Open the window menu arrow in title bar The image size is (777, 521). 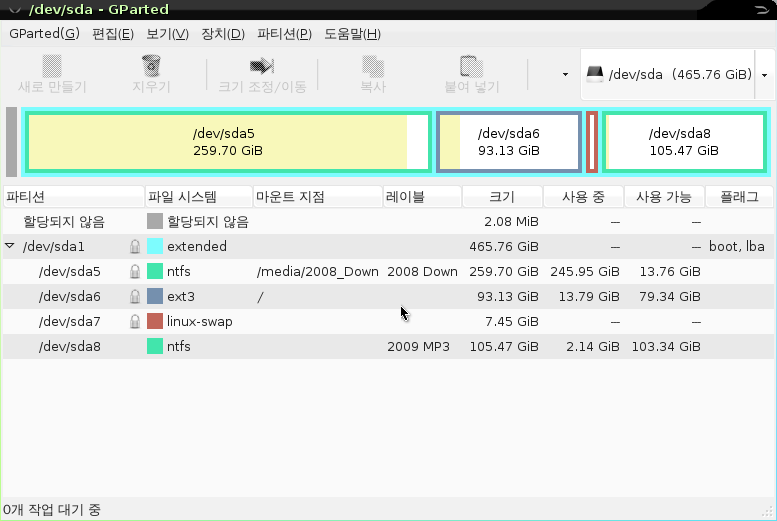point(14,9)
